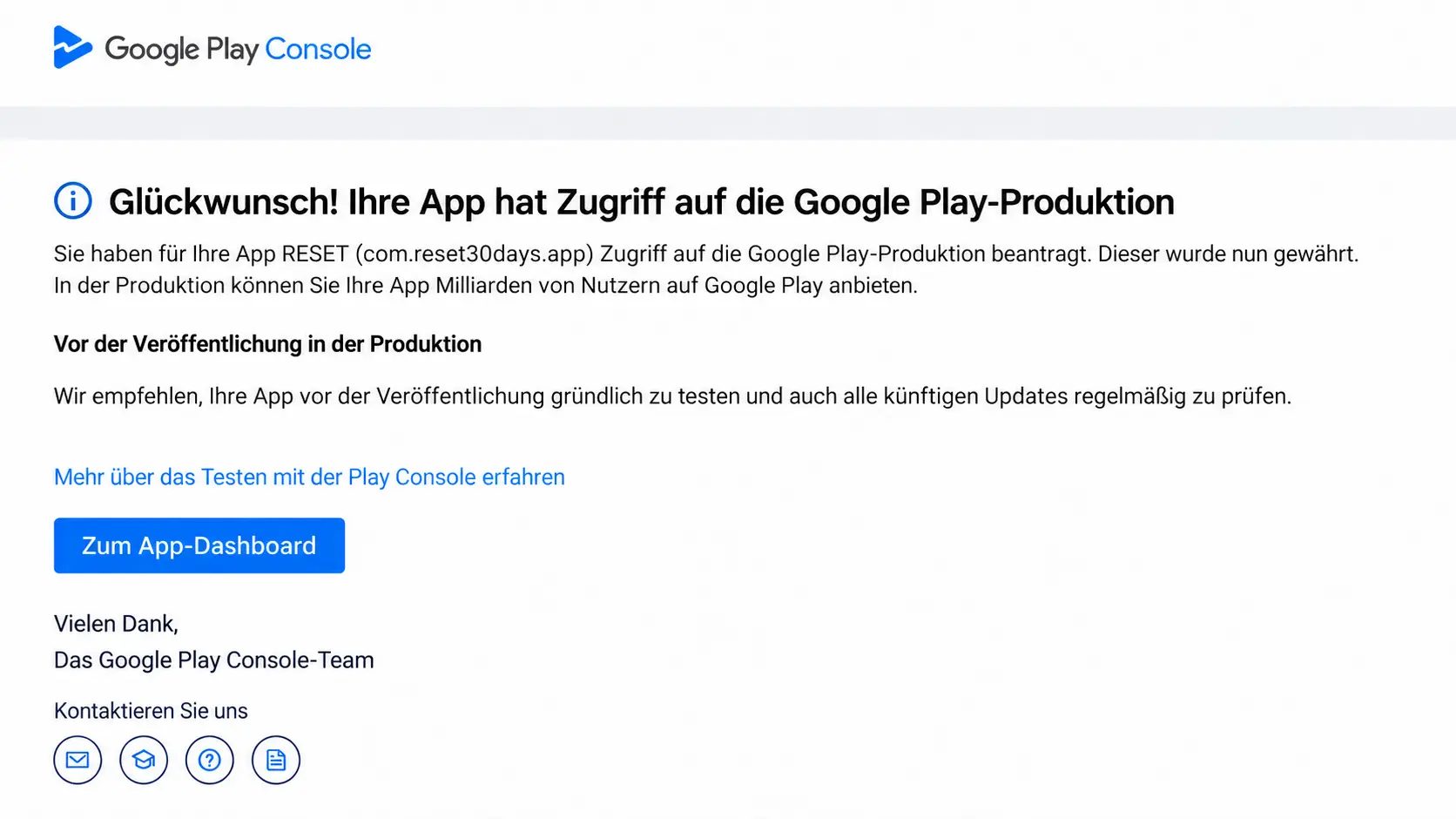Click the sentence starting Wir empfehlen
This screenshot has width=1456, height=819.
point(672,396)
